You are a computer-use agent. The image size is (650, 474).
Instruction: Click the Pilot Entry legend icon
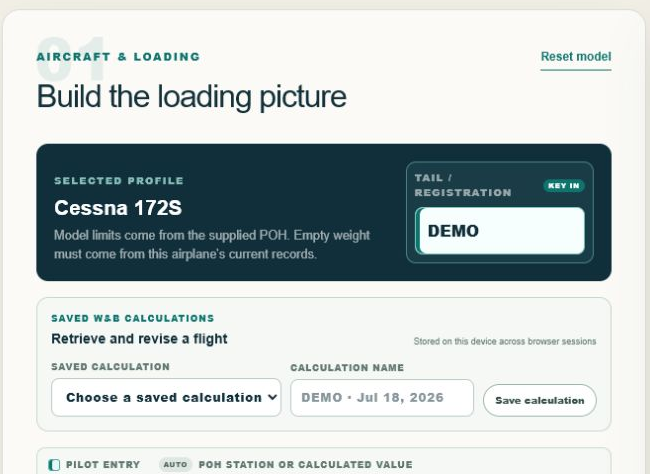(x=54, y=464)
